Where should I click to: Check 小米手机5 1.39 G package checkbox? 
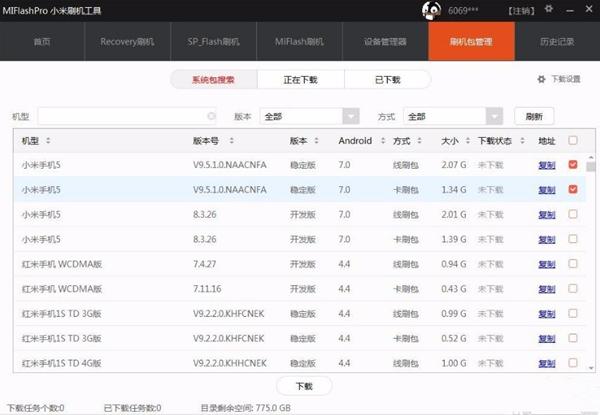[573, 239]
